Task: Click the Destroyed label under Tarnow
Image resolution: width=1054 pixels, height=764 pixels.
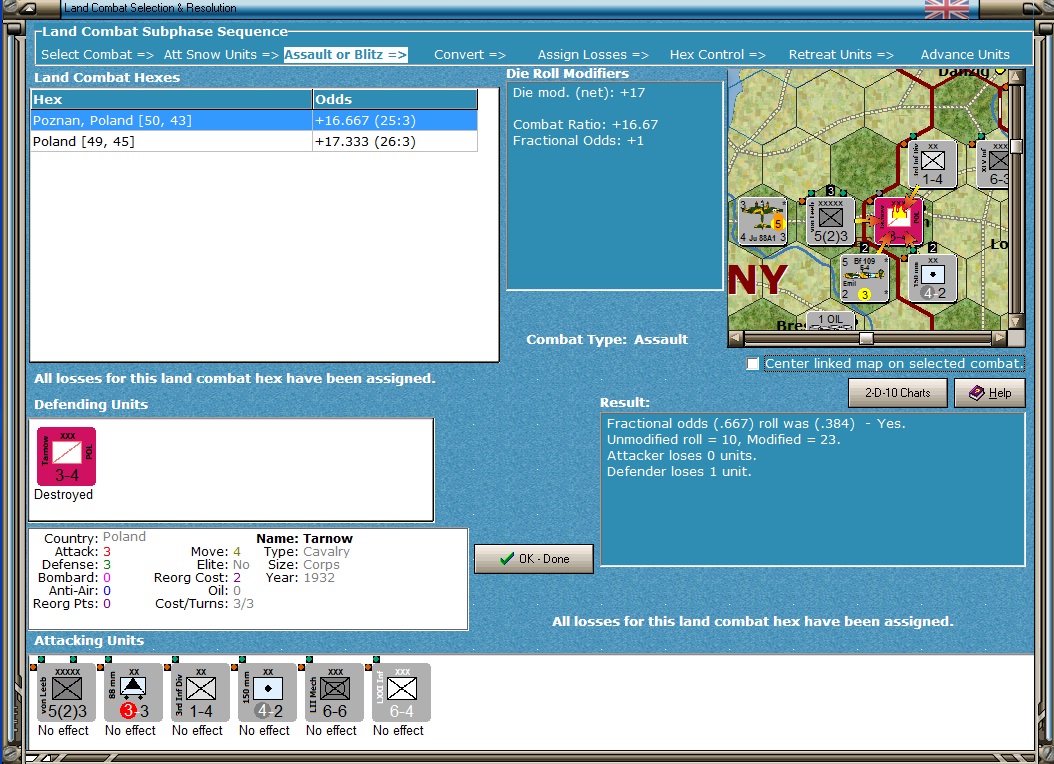Action: point(63,495)
